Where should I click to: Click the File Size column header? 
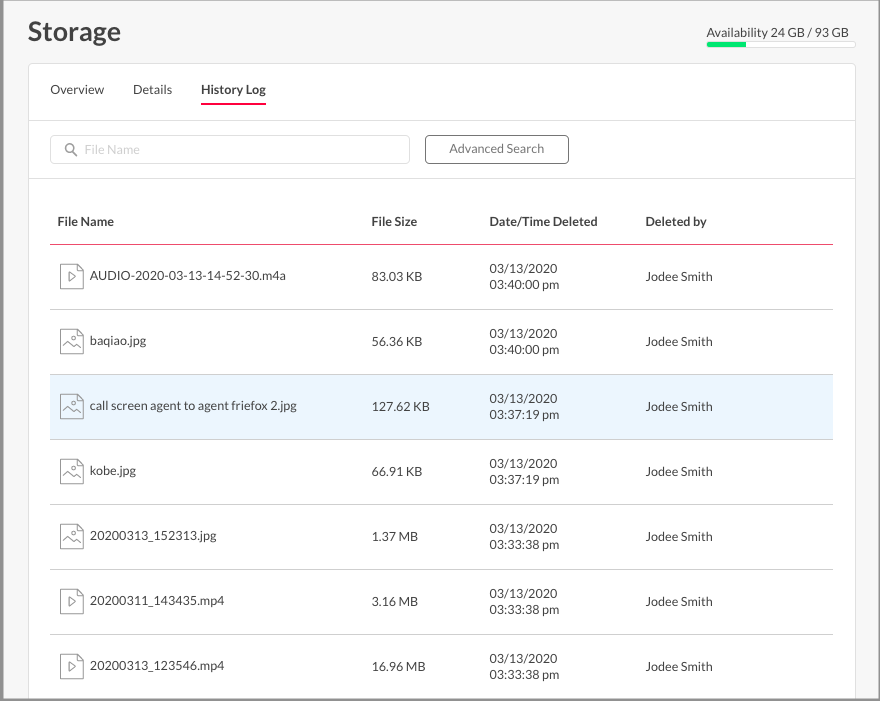[394, 222]
